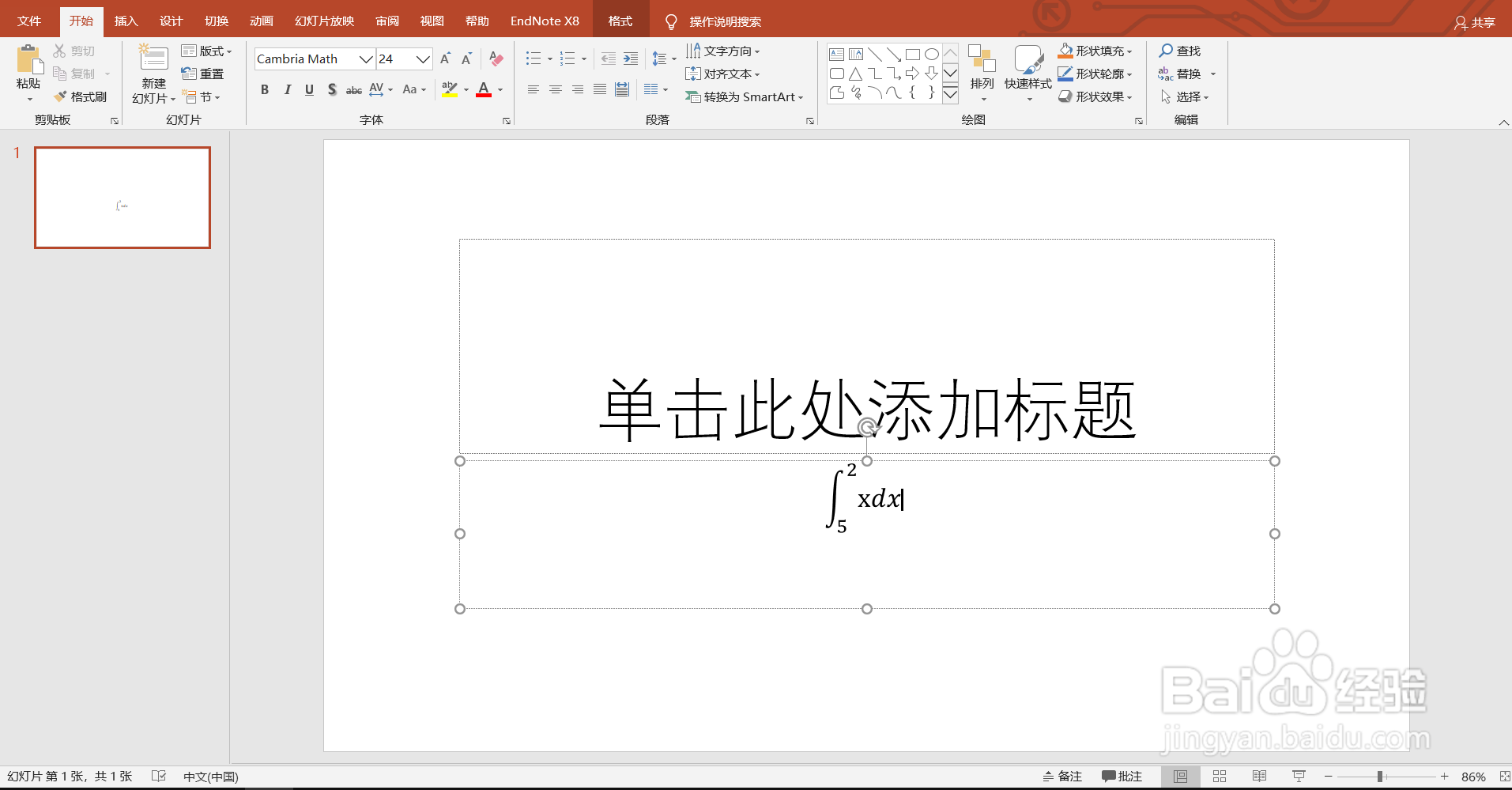
Task: Select the oval shape in gallery
Action: click(932, 55)
